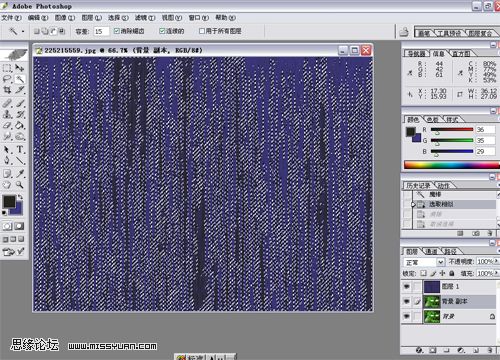500x360 pixels.
Task: Select the Rectangular Marquee tool
Action: [x=7, y=68]
